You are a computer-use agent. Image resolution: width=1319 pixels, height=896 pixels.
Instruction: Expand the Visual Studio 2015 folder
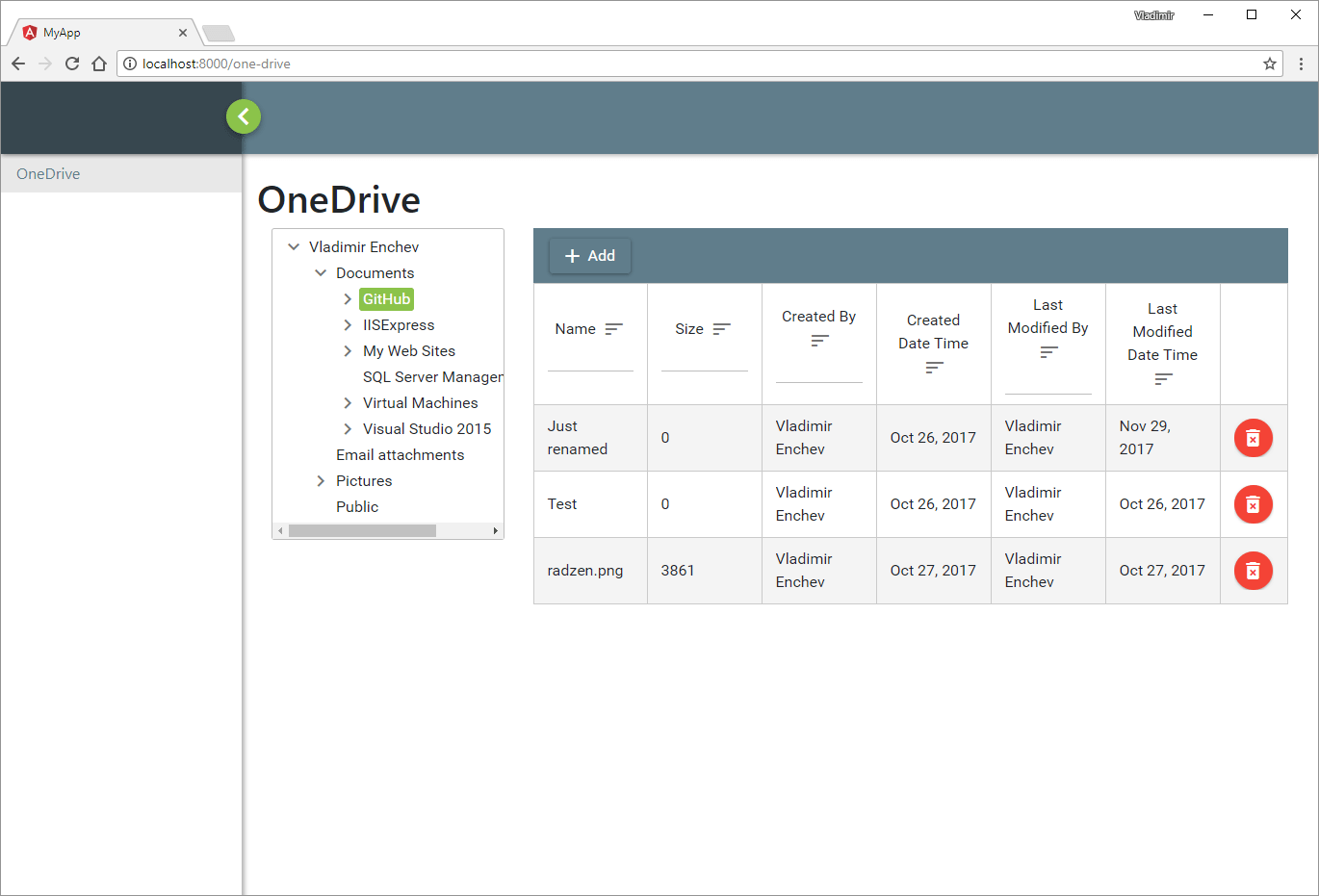[x=348, y=429]
